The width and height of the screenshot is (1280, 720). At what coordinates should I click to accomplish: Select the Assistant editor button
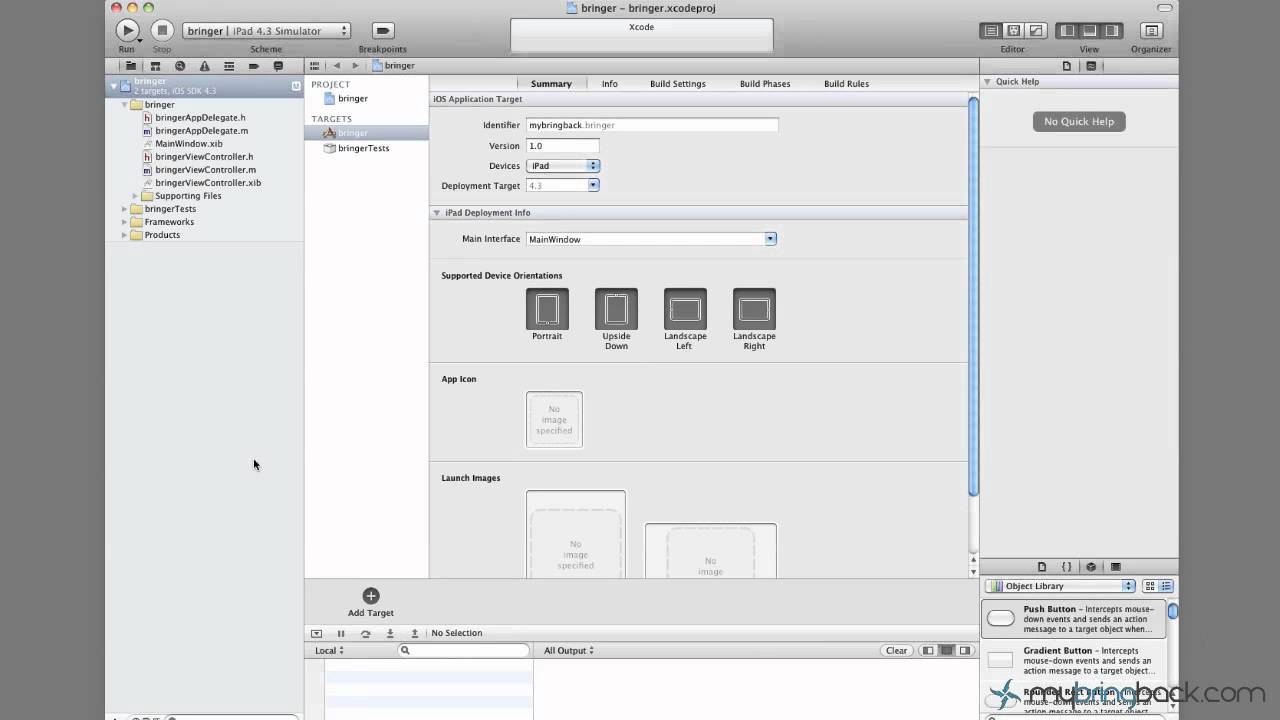(1013, 31)
